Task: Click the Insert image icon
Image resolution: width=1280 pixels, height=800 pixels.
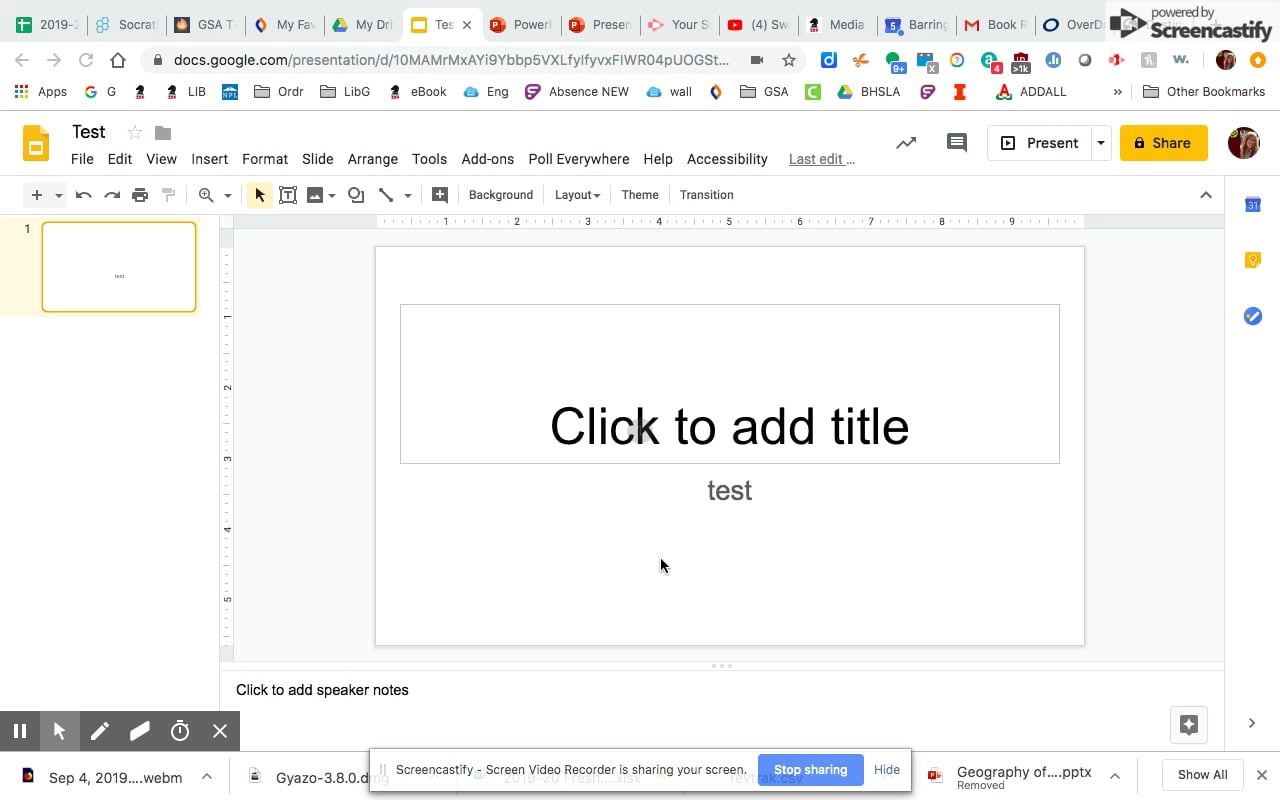Action: [x=315, y=195]
